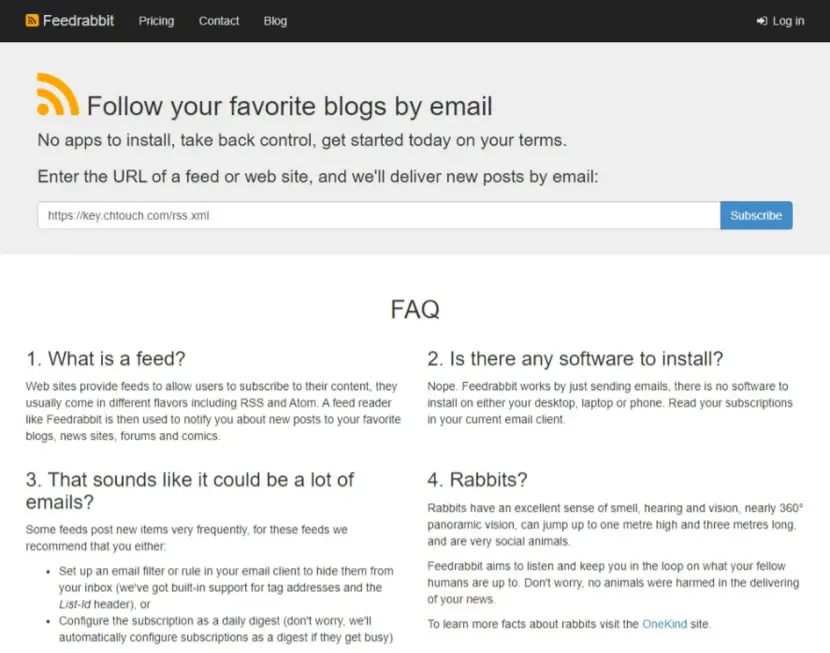Click the blue Subscribe button
Image resolution: width=830 pixels, height=653 pixels.
pos(756,215)
